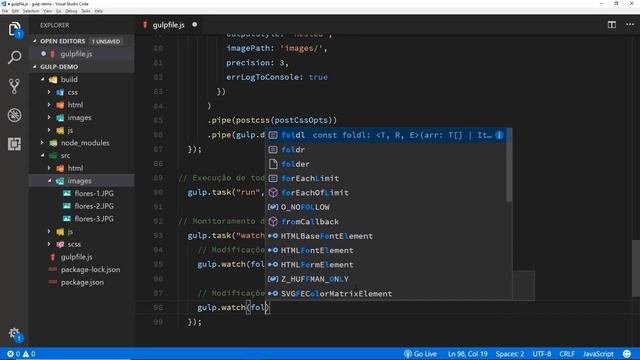The image size is (640, 360).
Task: Switch to the gulpfile.js editor tab
Action: 168,25
